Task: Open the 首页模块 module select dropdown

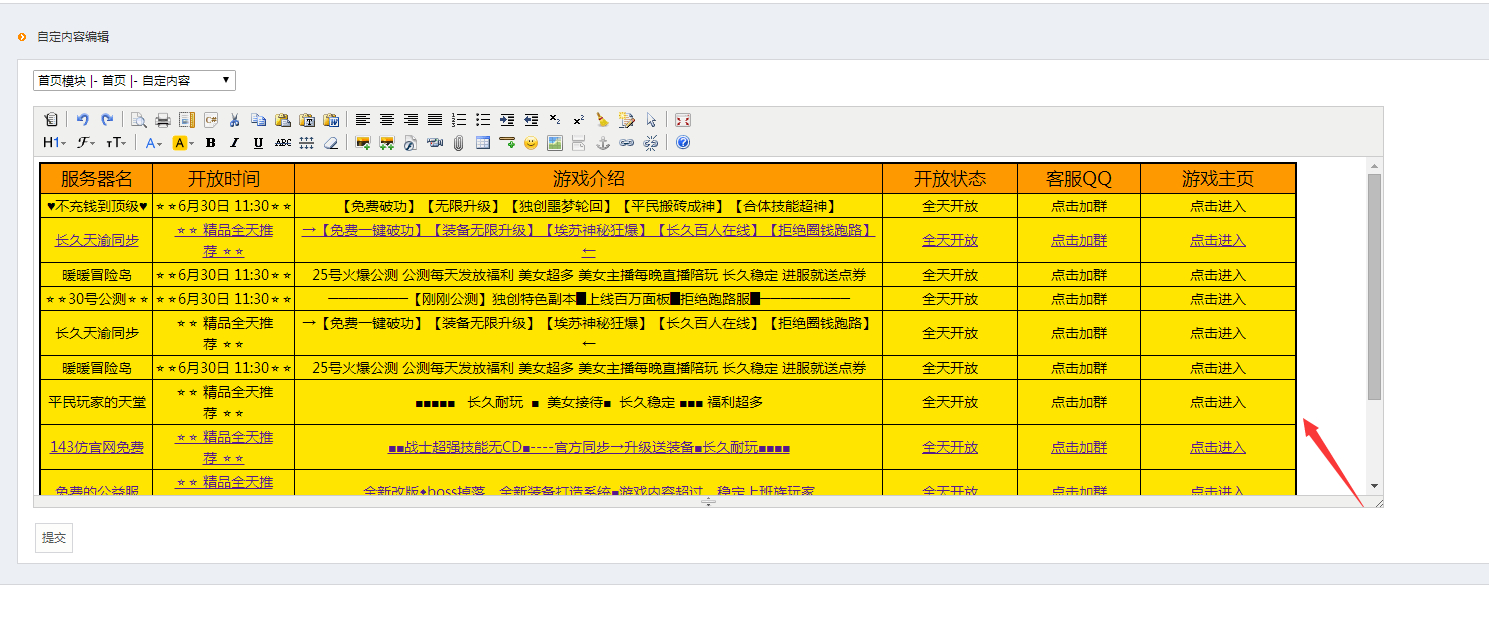Action: pyautogui.click(x=135, y=81)
